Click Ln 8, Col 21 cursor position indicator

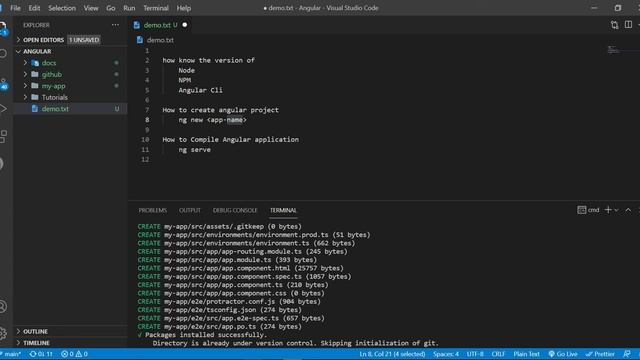(x=392, y=354)
